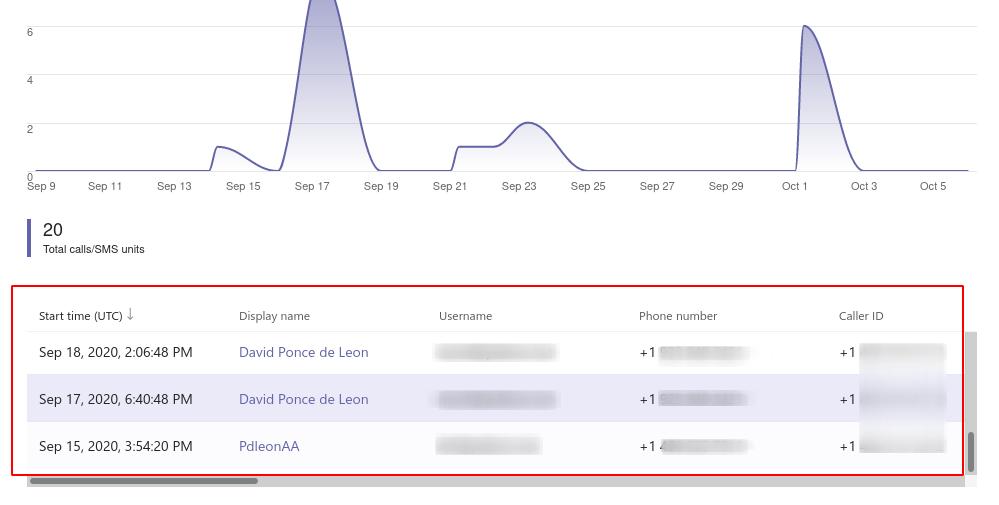Click the phone number in PdleonAA row
This screenshot has height=505, width=999.
[695, 446]
